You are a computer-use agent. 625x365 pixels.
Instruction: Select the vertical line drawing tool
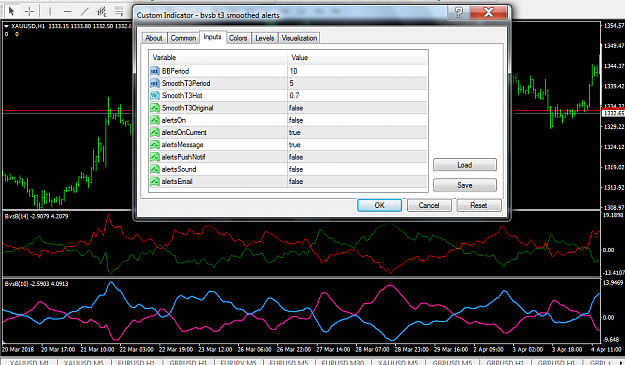(50, 11)
